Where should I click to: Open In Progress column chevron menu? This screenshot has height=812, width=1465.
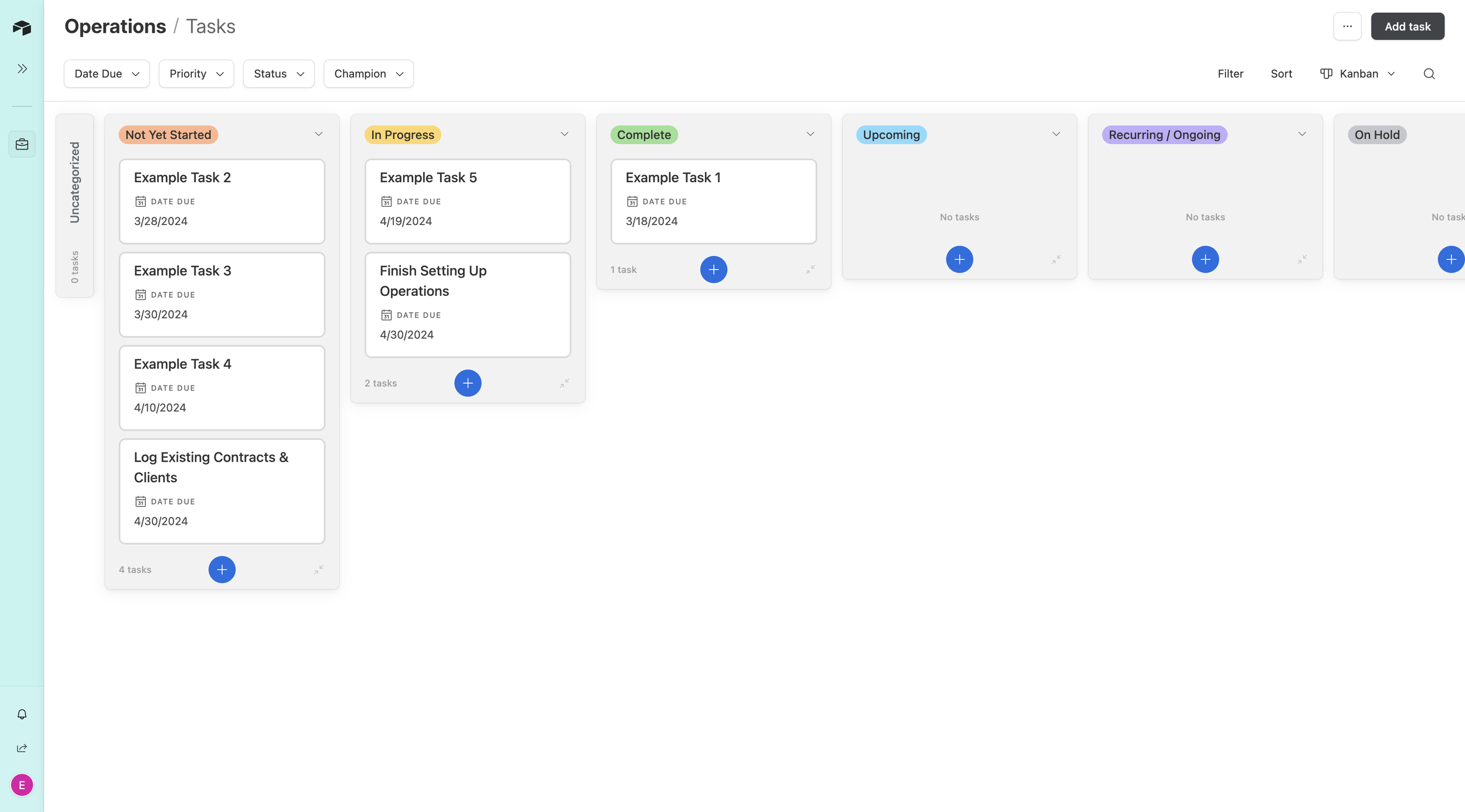564,134
